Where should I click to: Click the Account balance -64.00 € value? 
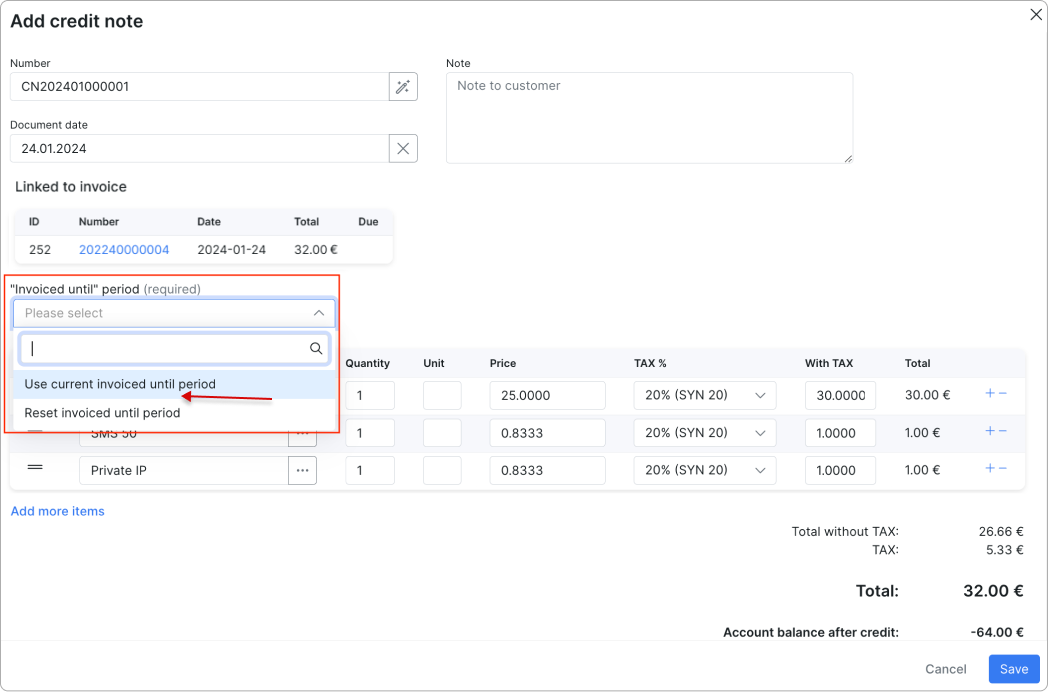tap(997, 632)
